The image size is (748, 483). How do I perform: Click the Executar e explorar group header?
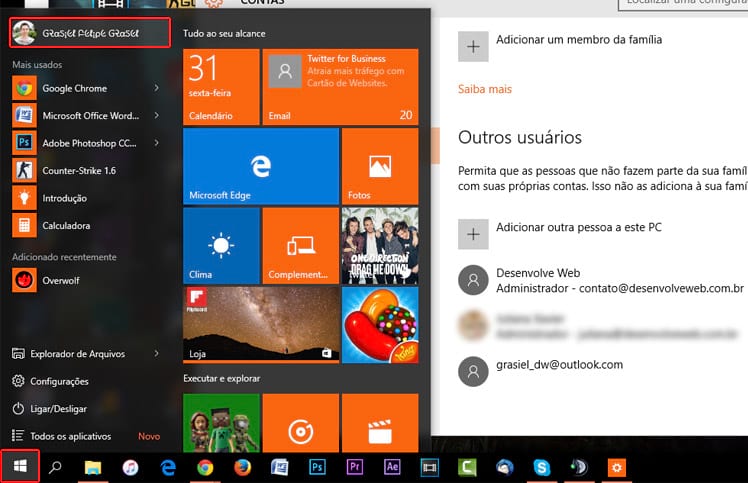[x=222, y=378]
